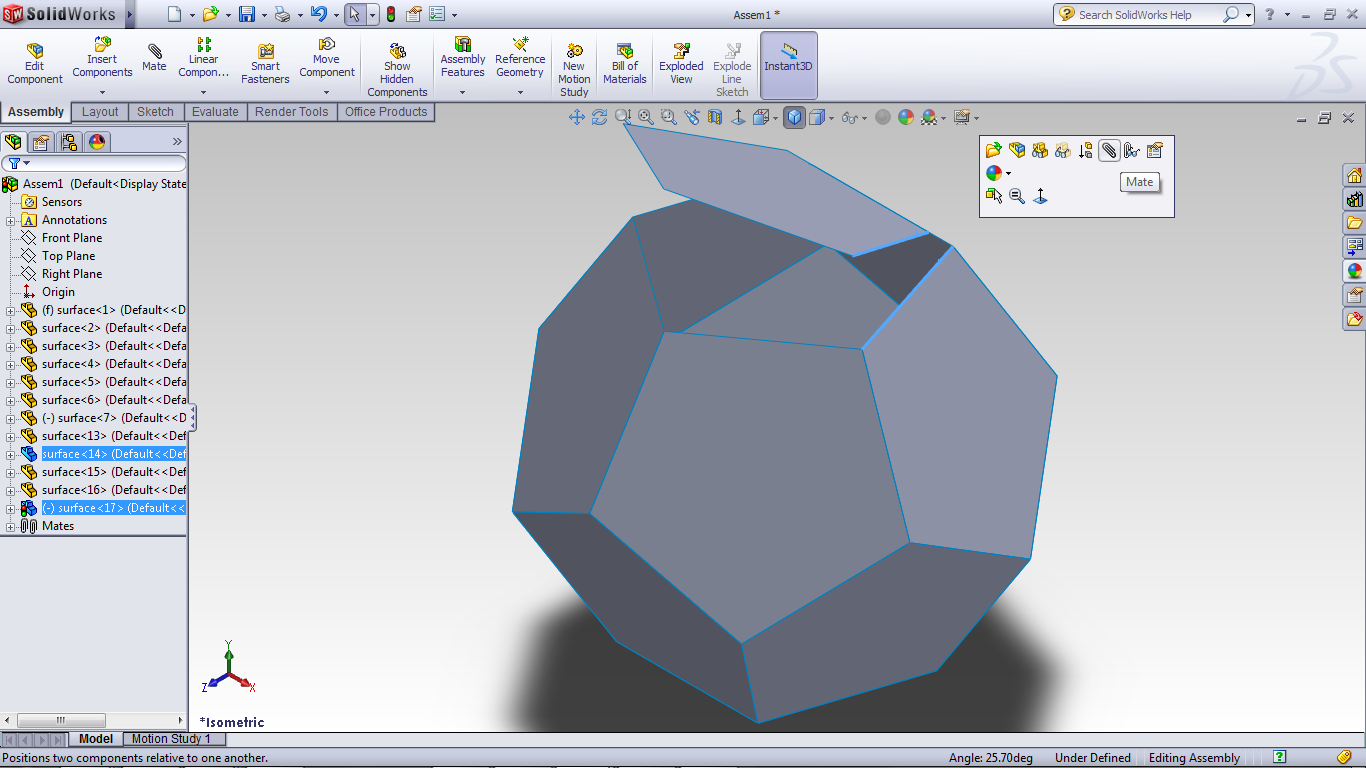Image resolution: width=1366 pixels, height=768 pixels.
Task: Click Appearances color ball in context toolbar
Action: point(994,173)
